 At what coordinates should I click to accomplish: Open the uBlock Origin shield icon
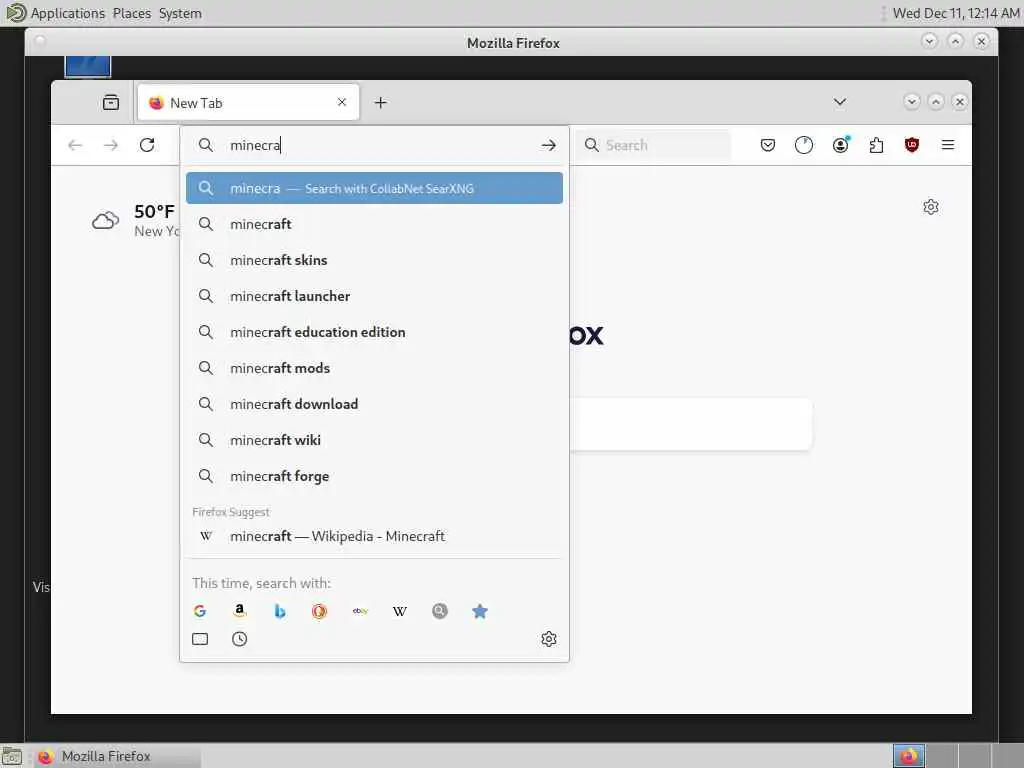click(912, 145)
